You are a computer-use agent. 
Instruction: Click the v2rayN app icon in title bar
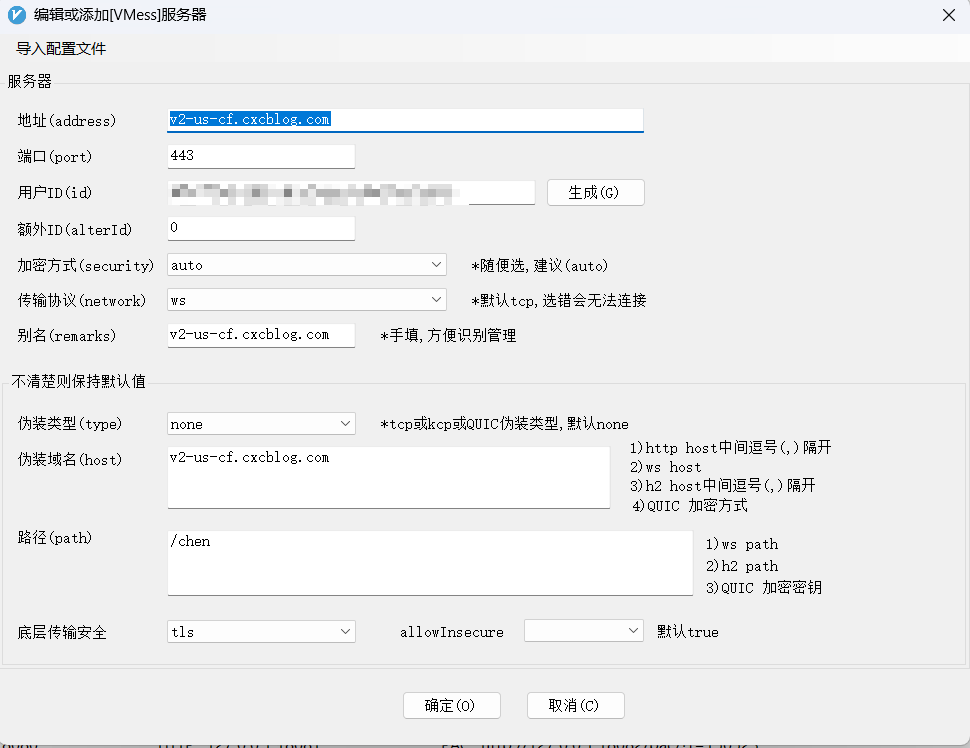coord(17,15)
